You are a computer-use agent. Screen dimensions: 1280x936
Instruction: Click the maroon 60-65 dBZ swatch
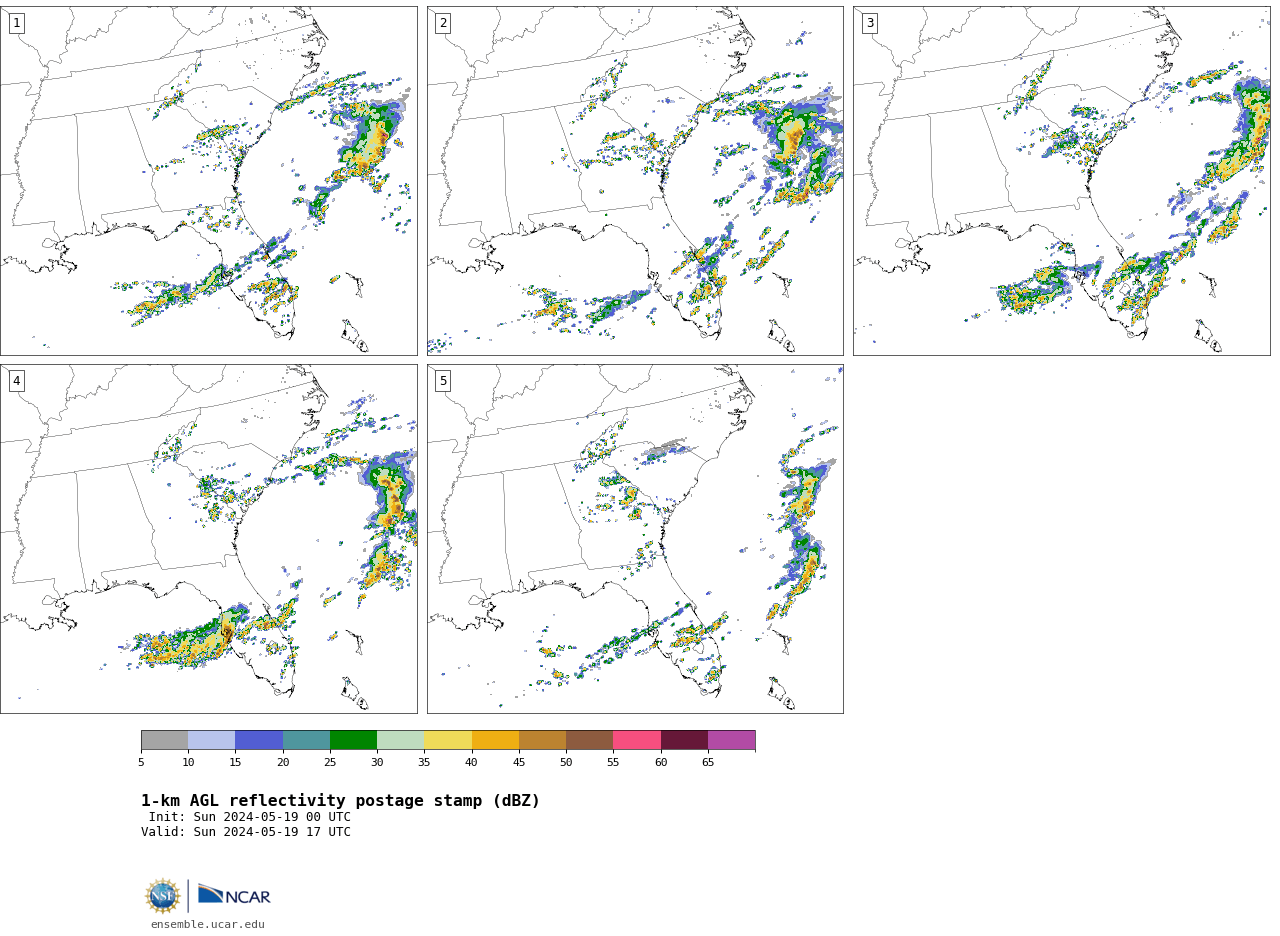(x=684, y=740)
